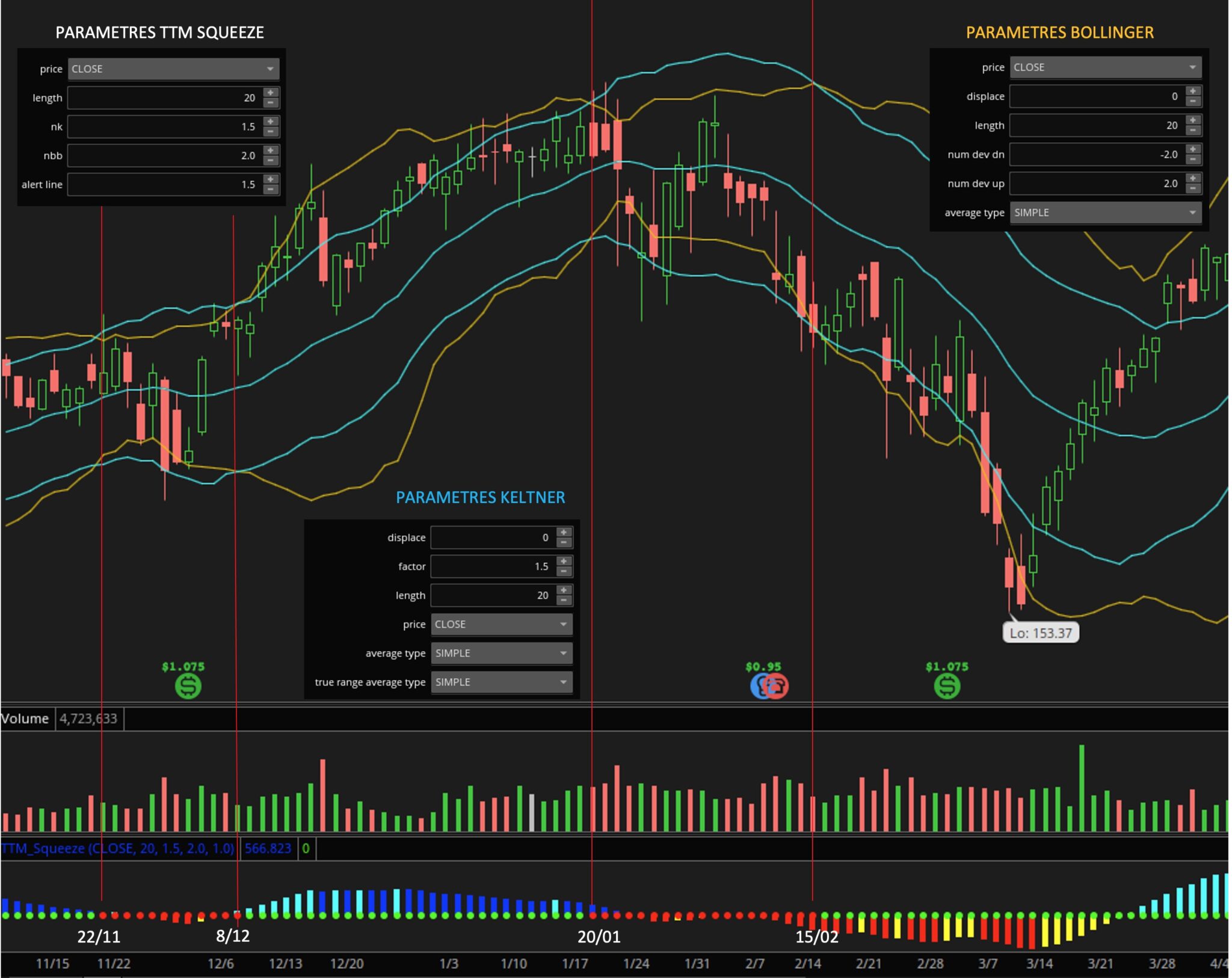
Task: Open Keltner price CLOSE dropdown
Action: (x=501, y=624)
